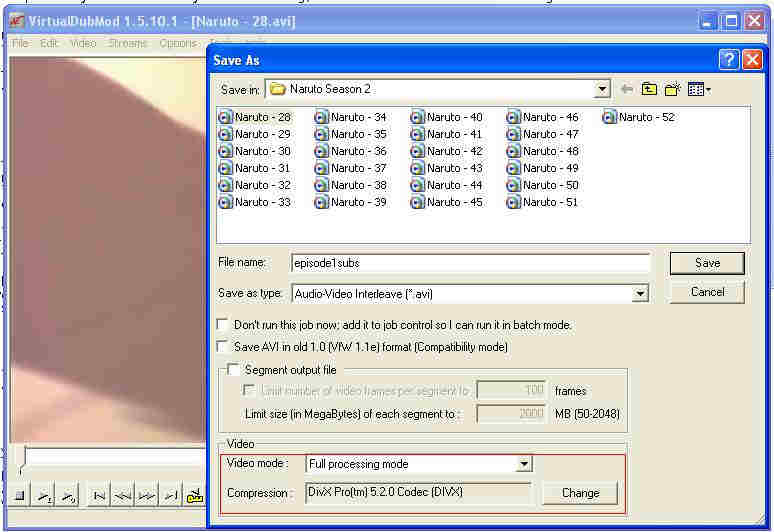Click the segment size MB field
The width and height of the screenshot is (774, 532).
(x=511, y=414)
